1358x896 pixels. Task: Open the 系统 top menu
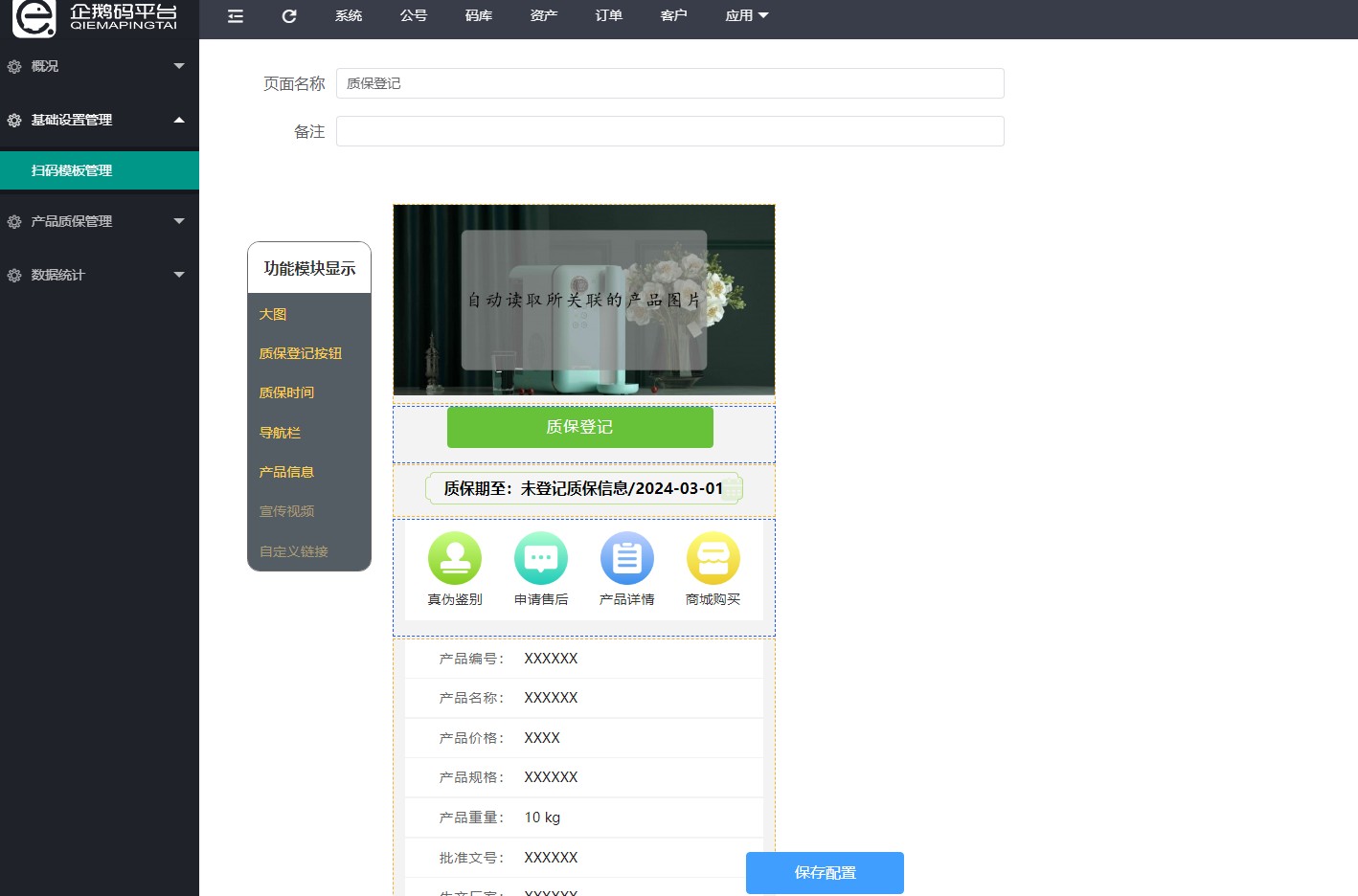coord(349,16)
